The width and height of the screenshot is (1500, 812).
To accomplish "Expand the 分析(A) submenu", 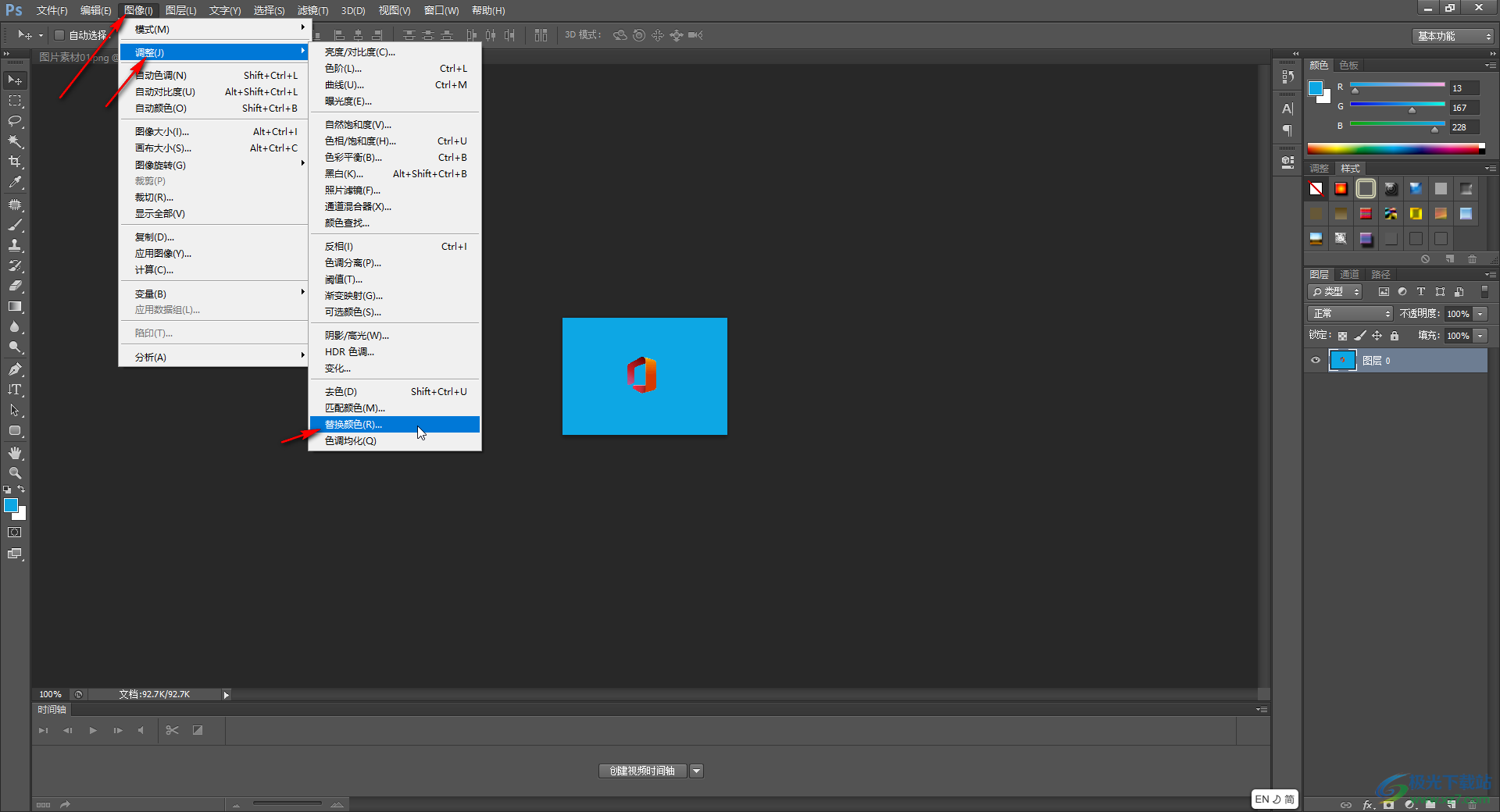I will [214, 357].
